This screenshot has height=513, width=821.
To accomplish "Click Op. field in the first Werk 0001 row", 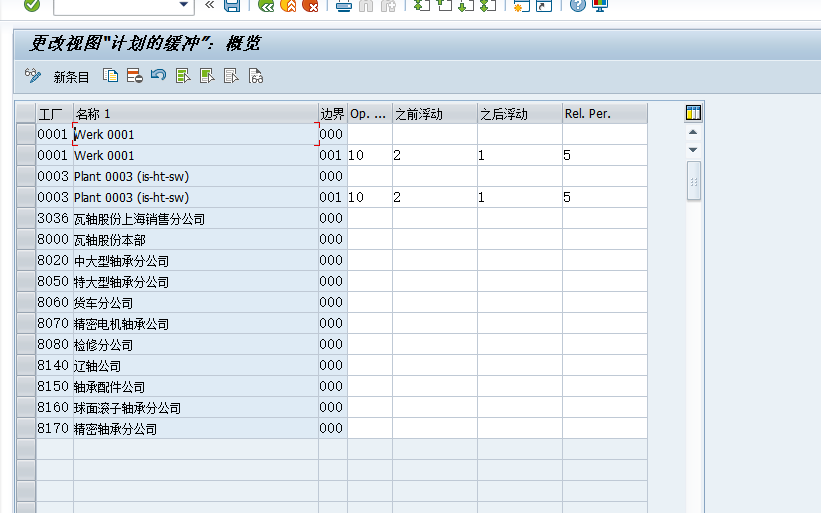I will (x=370, y=135).
